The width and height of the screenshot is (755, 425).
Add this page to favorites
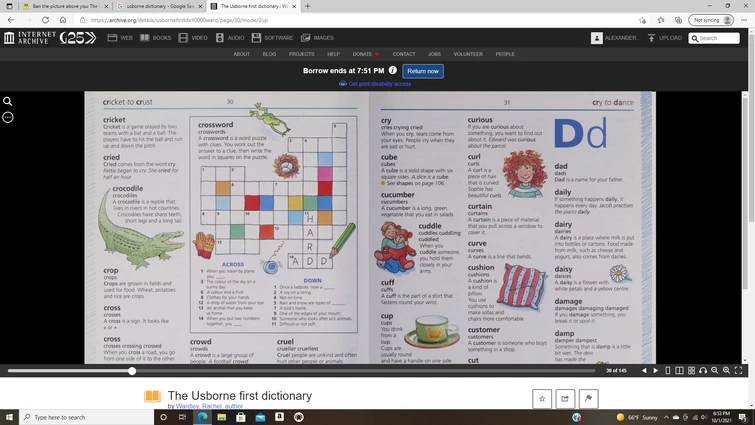pyautogui.click(x=642, y=20)
